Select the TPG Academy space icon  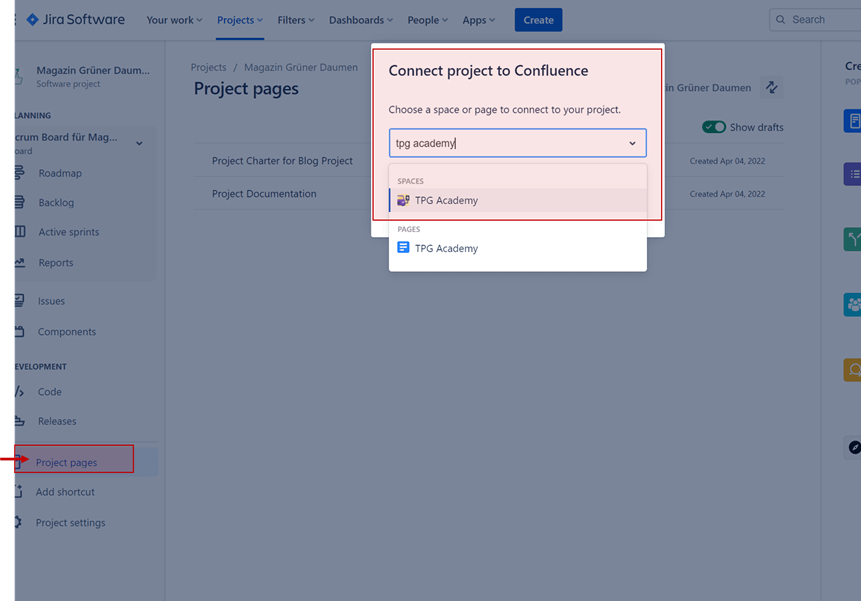[403, 201]
